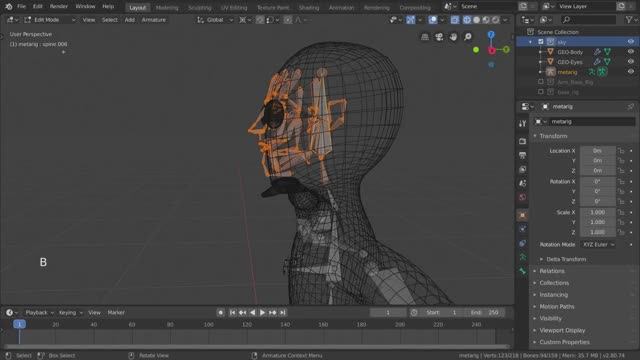
Task: Toggle solid viewport shading mode
Action: coord(476,20)
